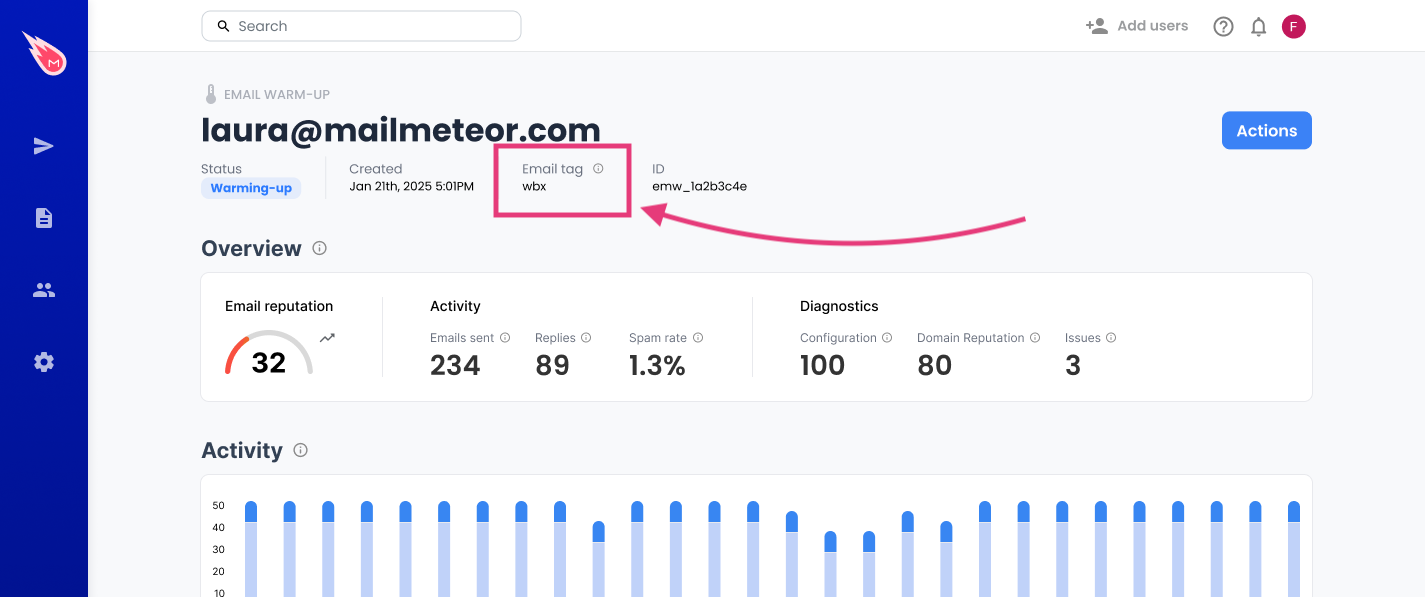The image size is (1425, 597).
Task: Click the Spam rate value 1.3%
Action: click(x=657, y=366)
